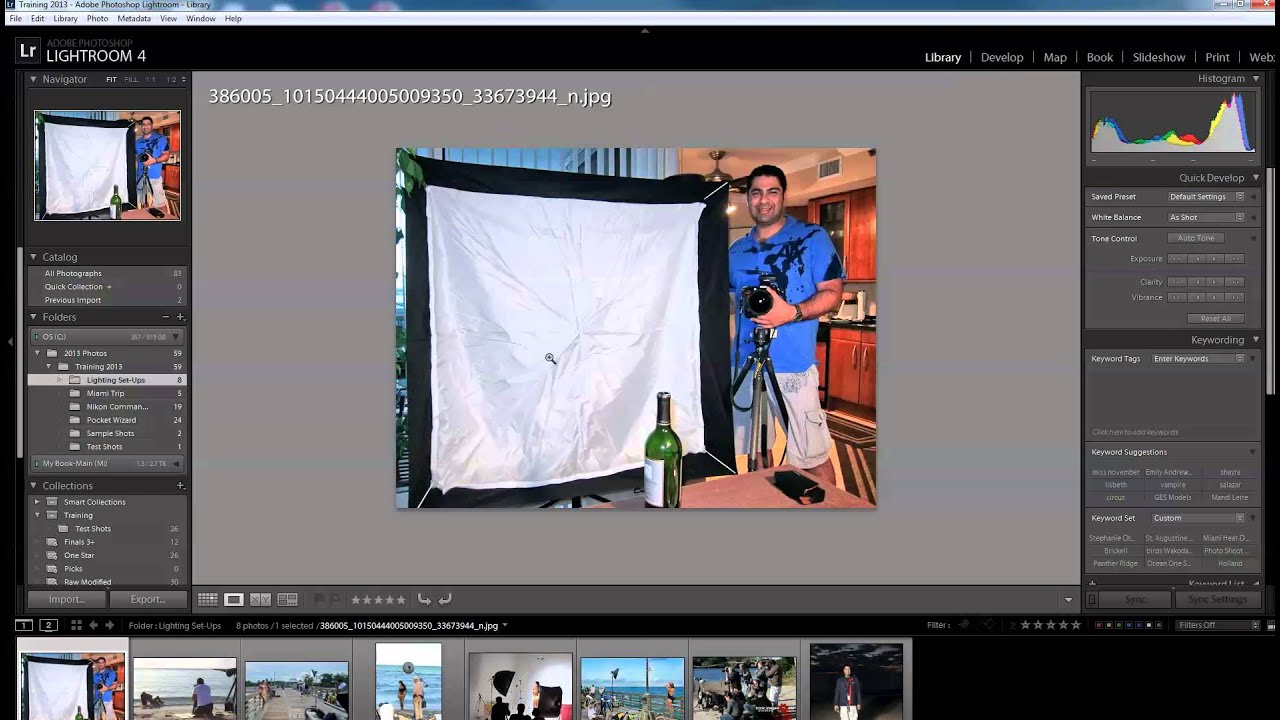Image resolution: width=1280 pixels, height=720 pixels.
Task: Open Survey view icon in toolbar
Action: 287,599
